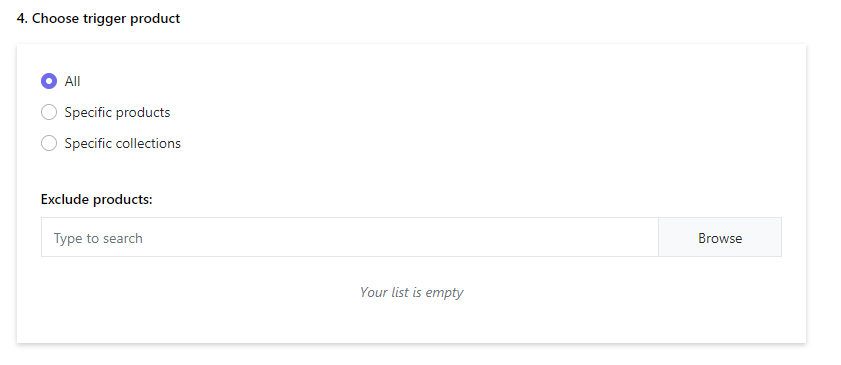Focus the Type to search field
The height and width of the screenshot is (365, 841).
tap(350, 237)
